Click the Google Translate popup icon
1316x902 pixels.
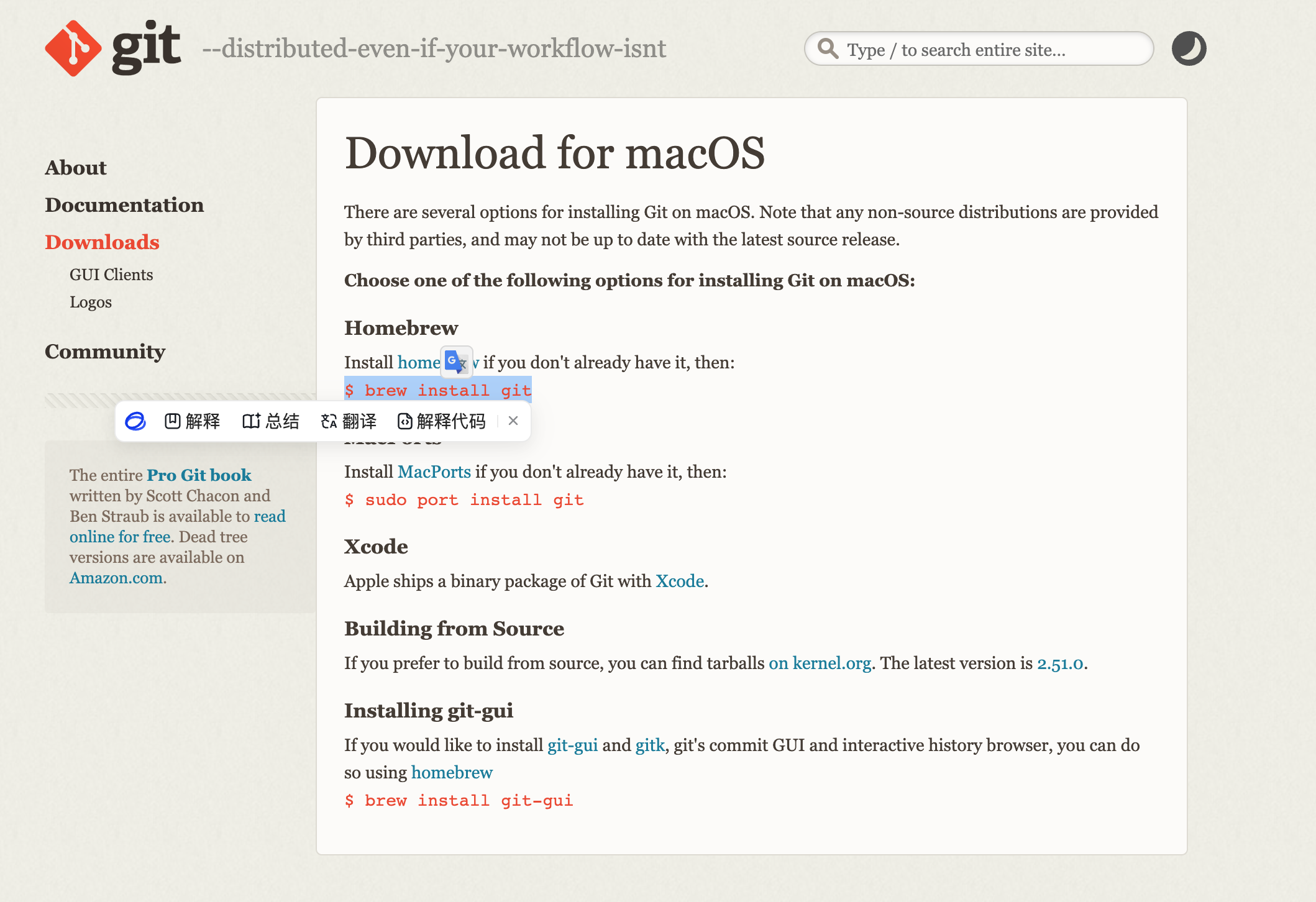tap(456, 362)
